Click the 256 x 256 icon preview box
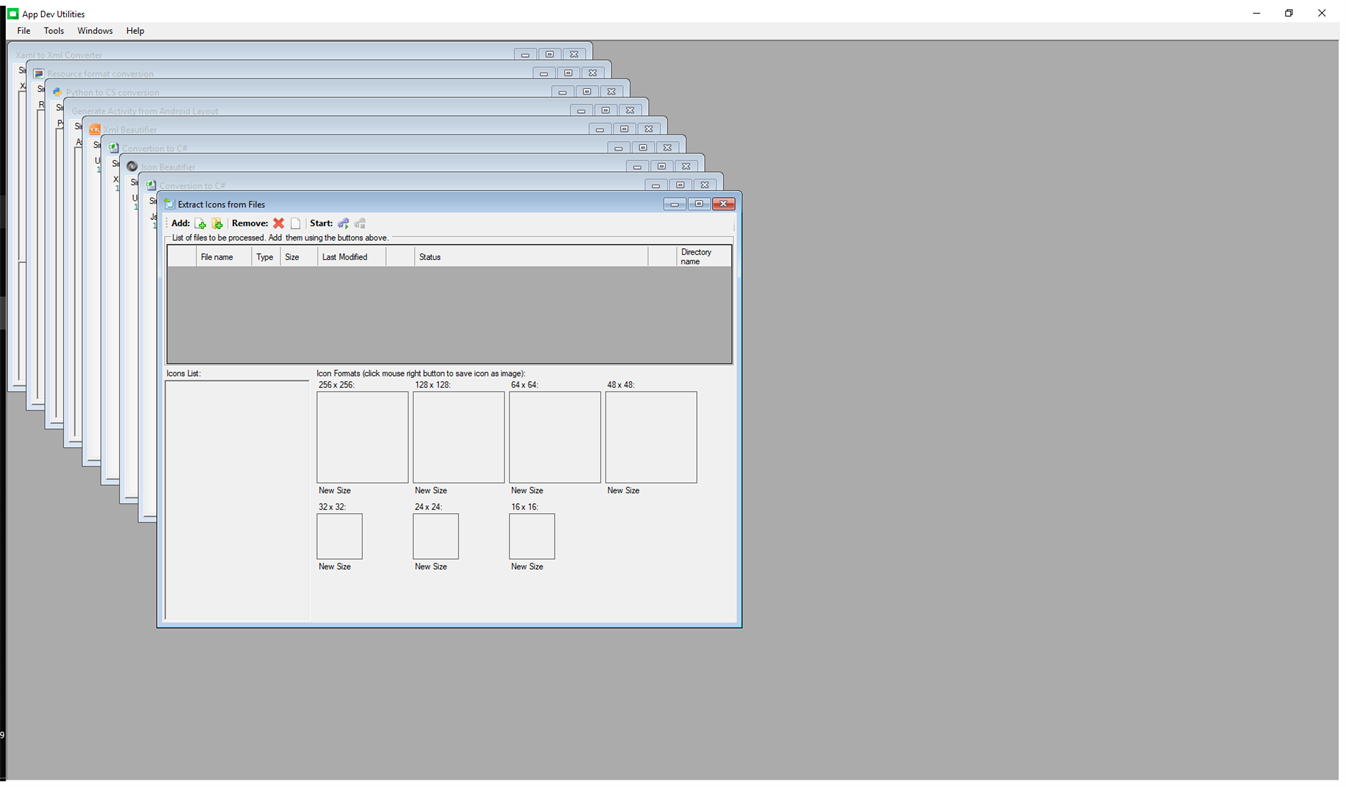The image size is (1346, 787). tap(362, 437)
